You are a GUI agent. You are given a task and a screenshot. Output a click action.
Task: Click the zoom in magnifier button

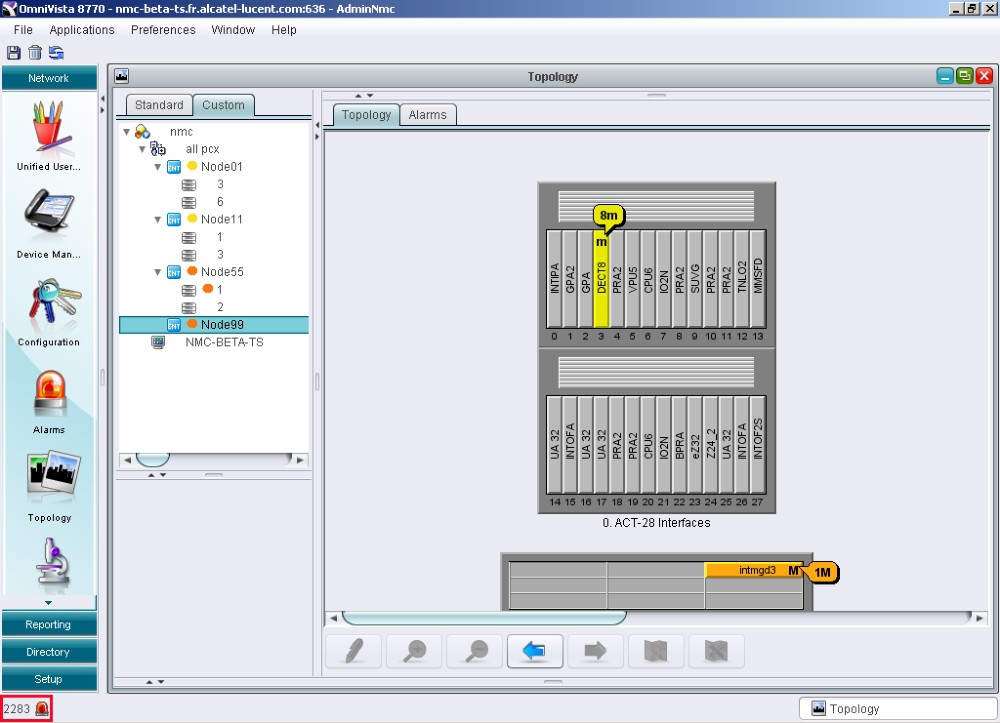(415, 651)
